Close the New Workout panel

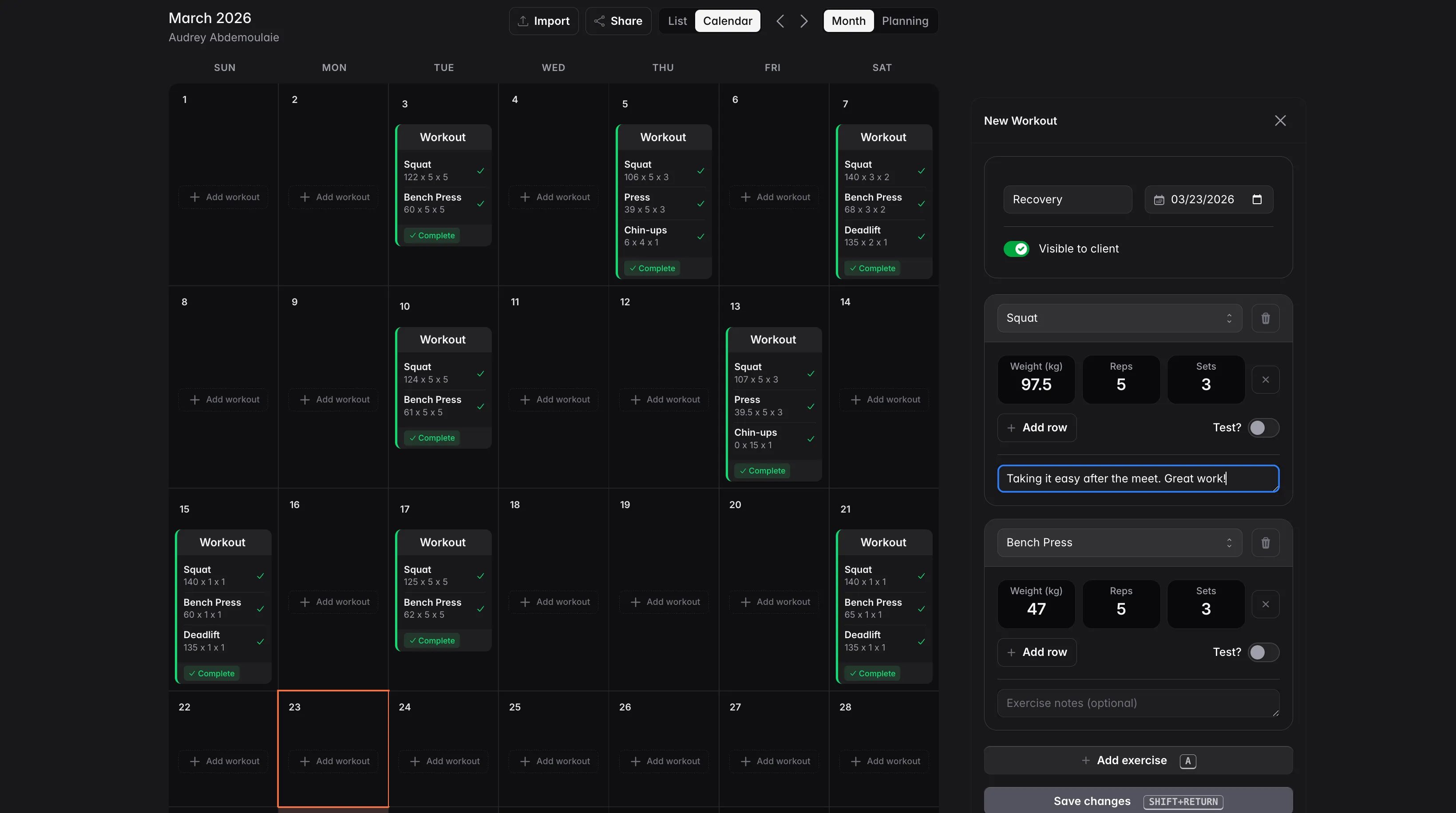[x=1280, y=120]
